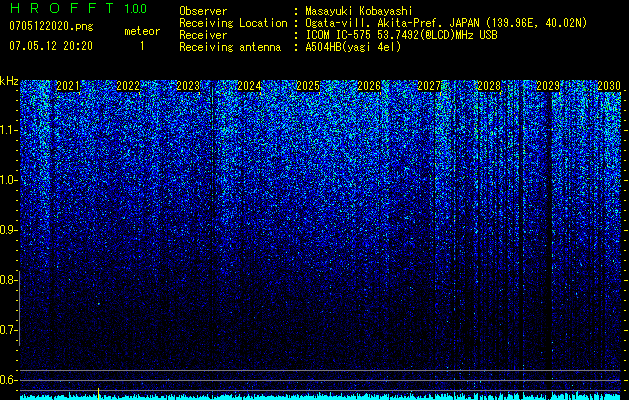This screenshot has width=629, height=400.
Task: Click the 0.6 frequency axis label
Action: point(8,380)
